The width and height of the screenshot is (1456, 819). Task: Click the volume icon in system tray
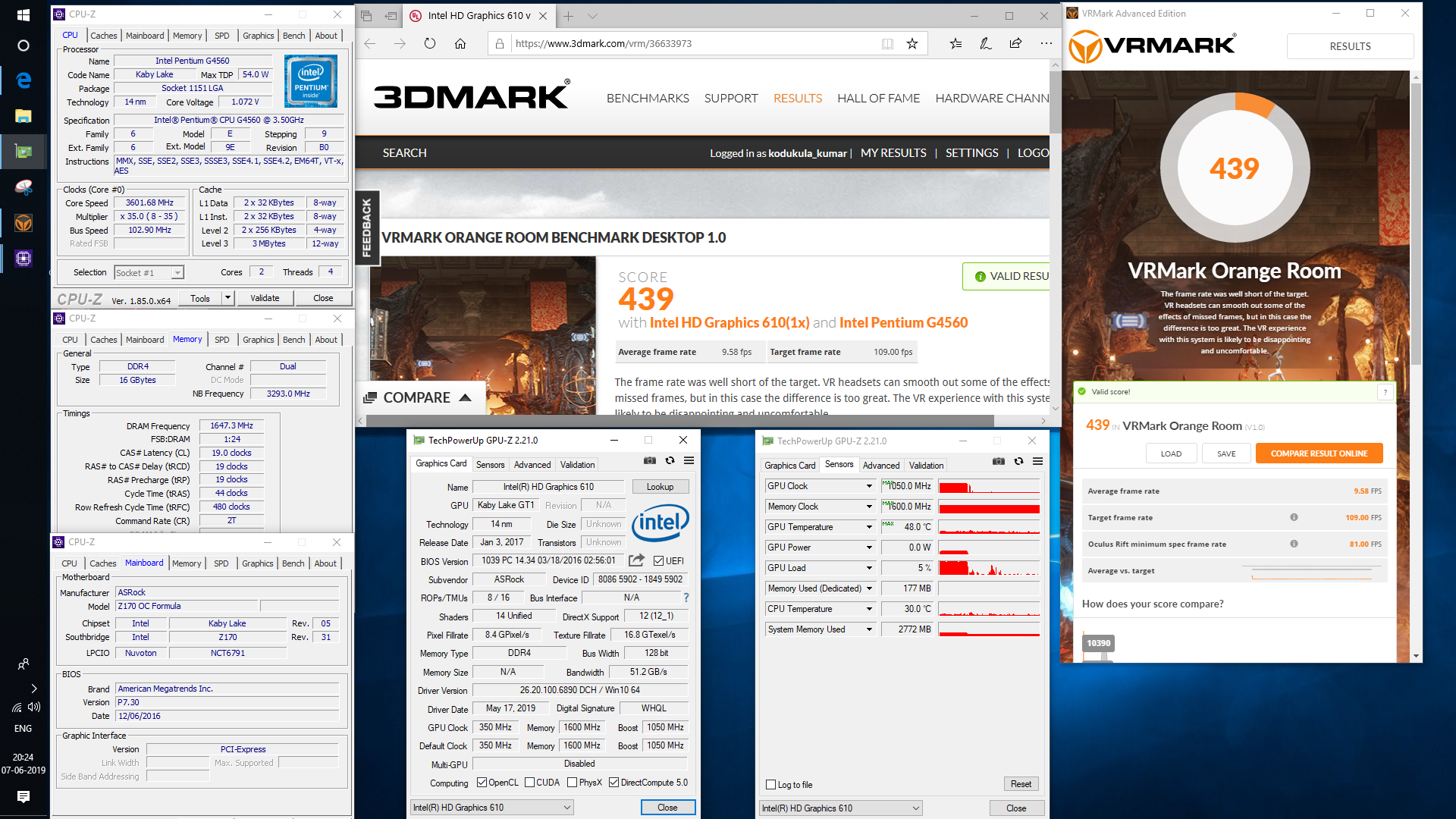click(34, 707)
